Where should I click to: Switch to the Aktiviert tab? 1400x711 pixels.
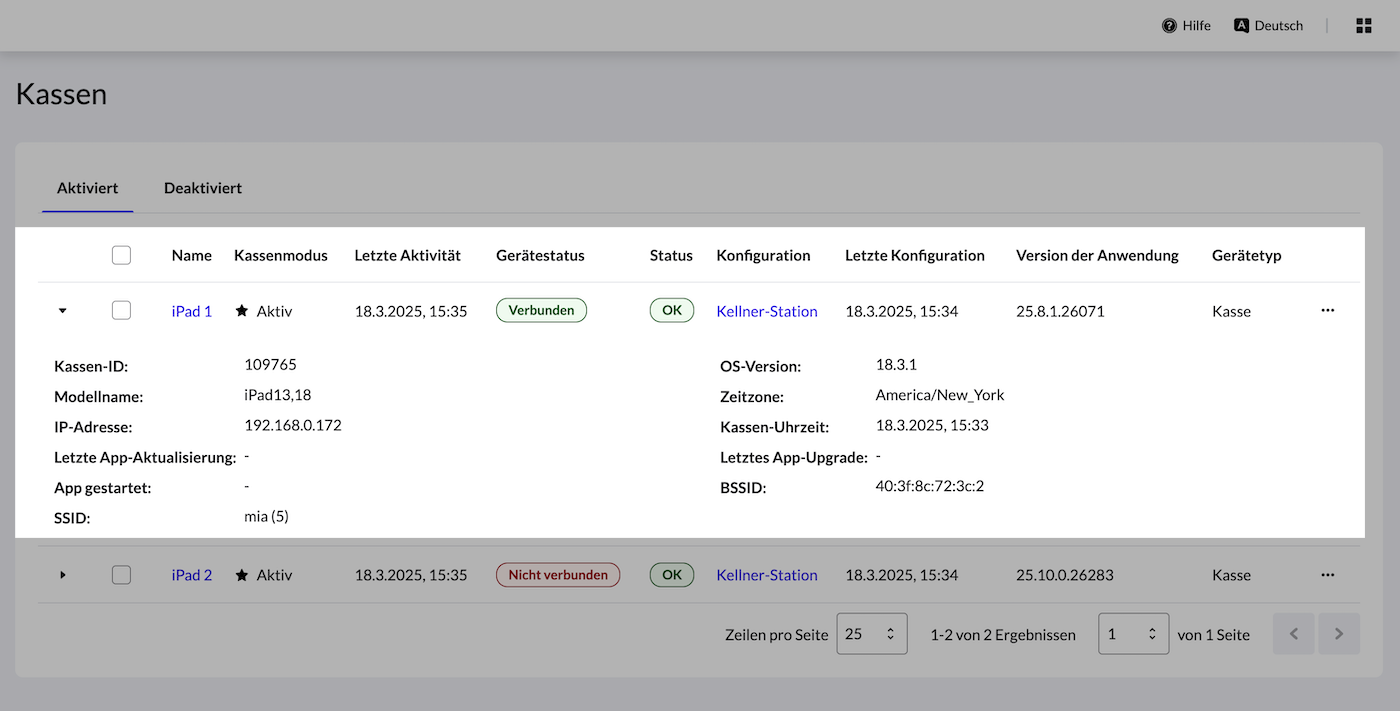88,188
